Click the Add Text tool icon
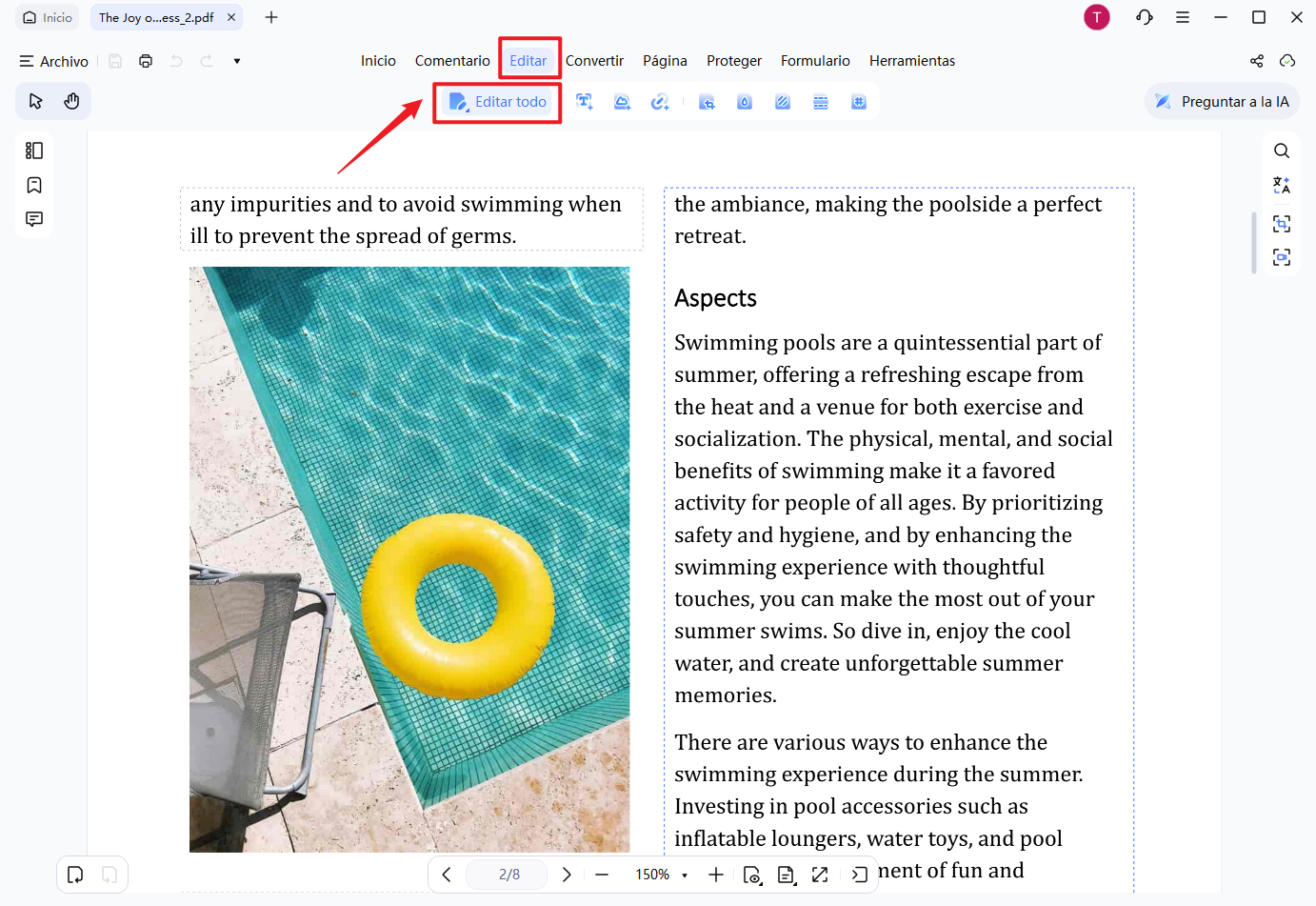The height and width of the screenshot is (906, 1316). pyautogui.click(x=585, y=102)
